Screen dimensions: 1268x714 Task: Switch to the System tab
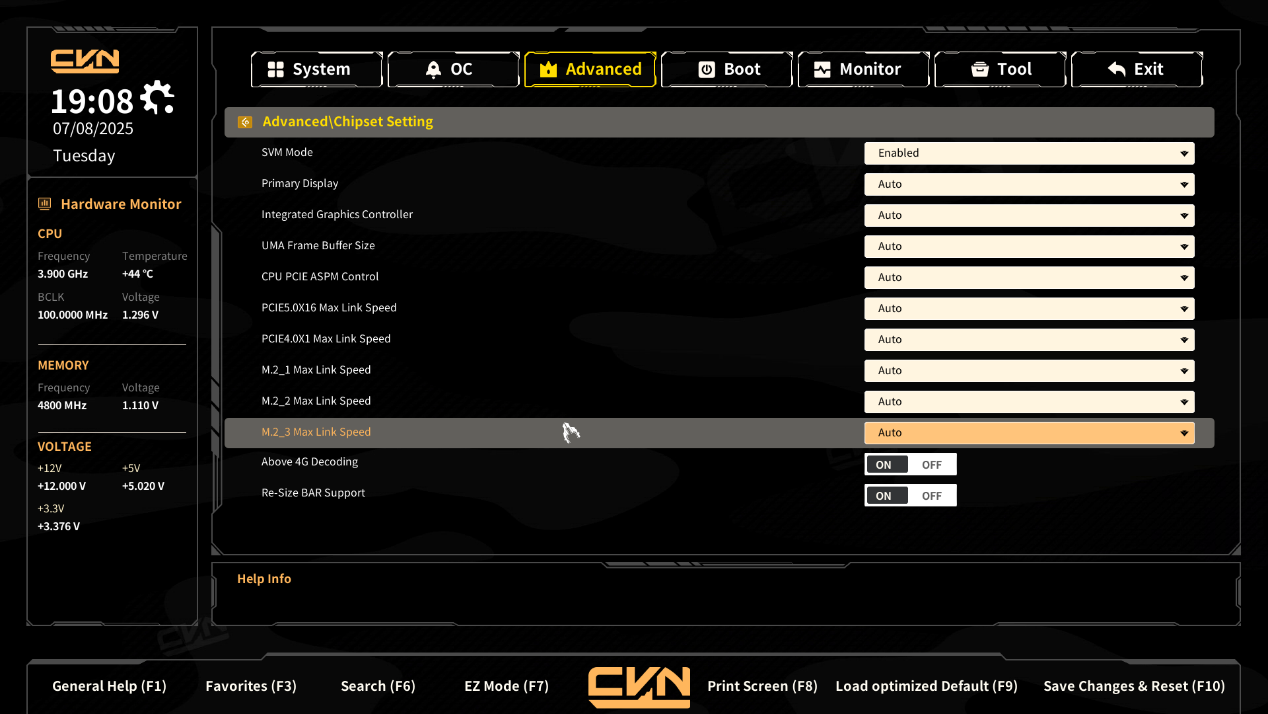pos(316,69)
